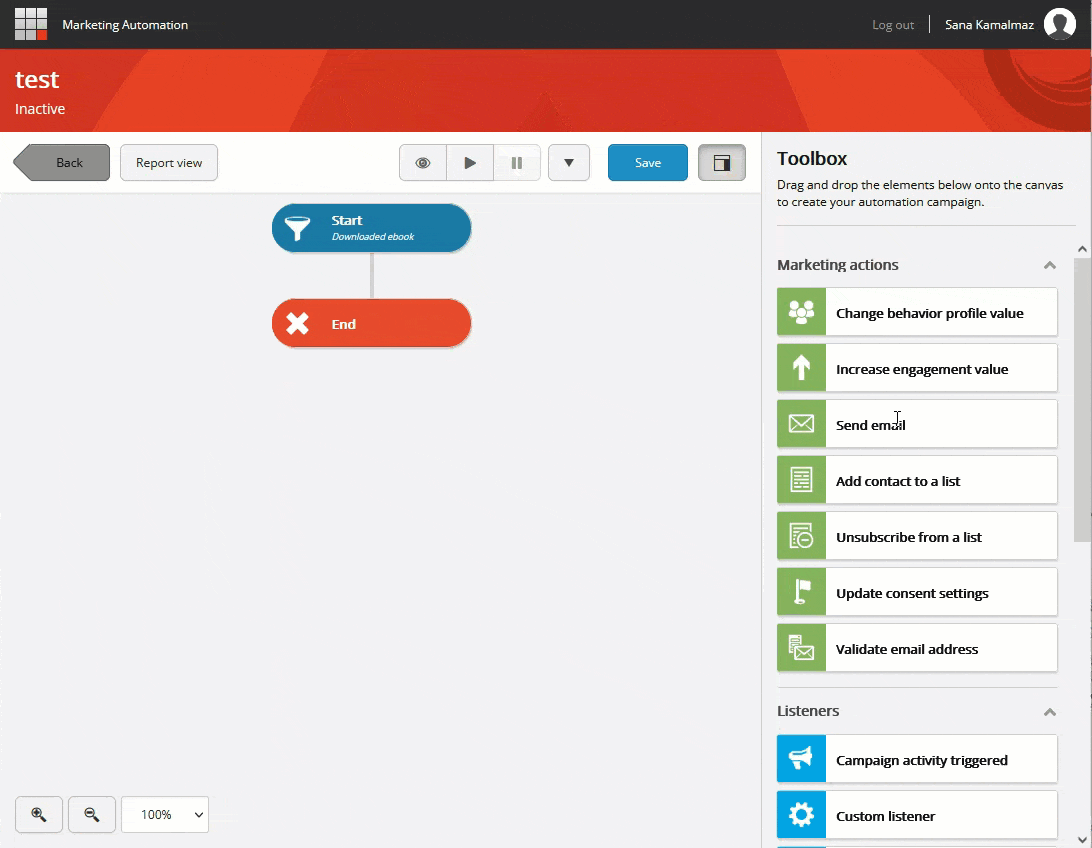
Task: Switch to Report view
Action: coord(169,163)
